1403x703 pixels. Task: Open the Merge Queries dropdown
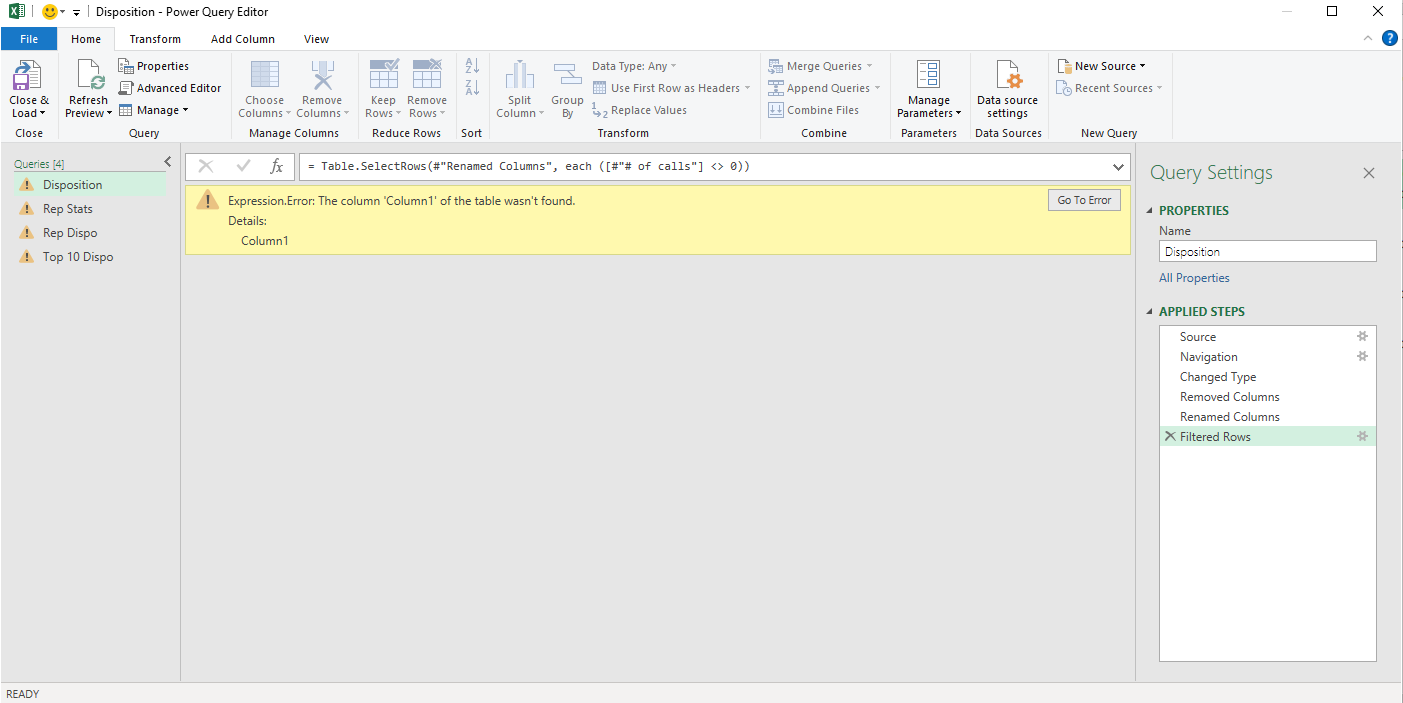[x=819, y=66]
